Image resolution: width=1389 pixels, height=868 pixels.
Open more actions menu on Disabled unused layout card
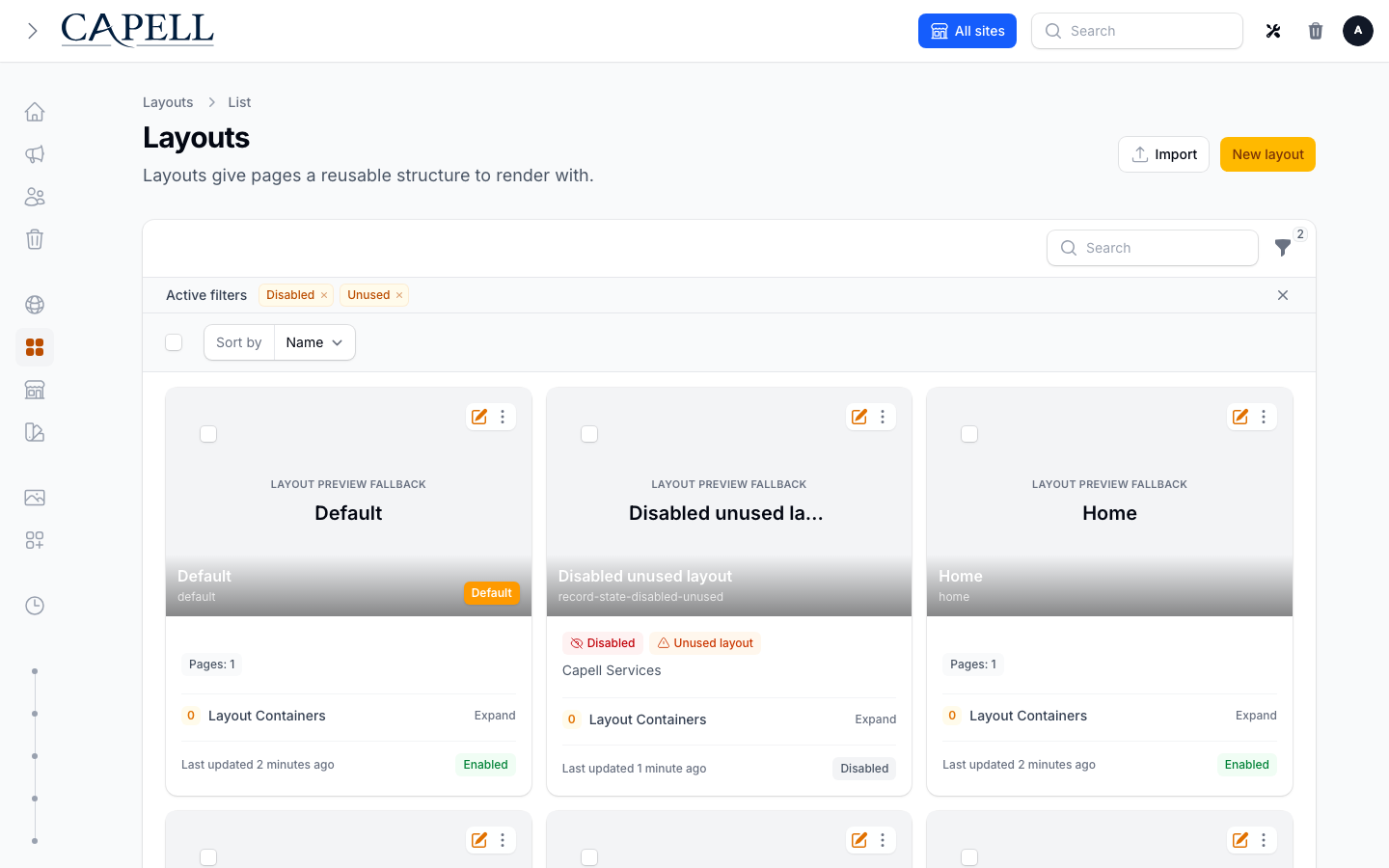[883, 417]
